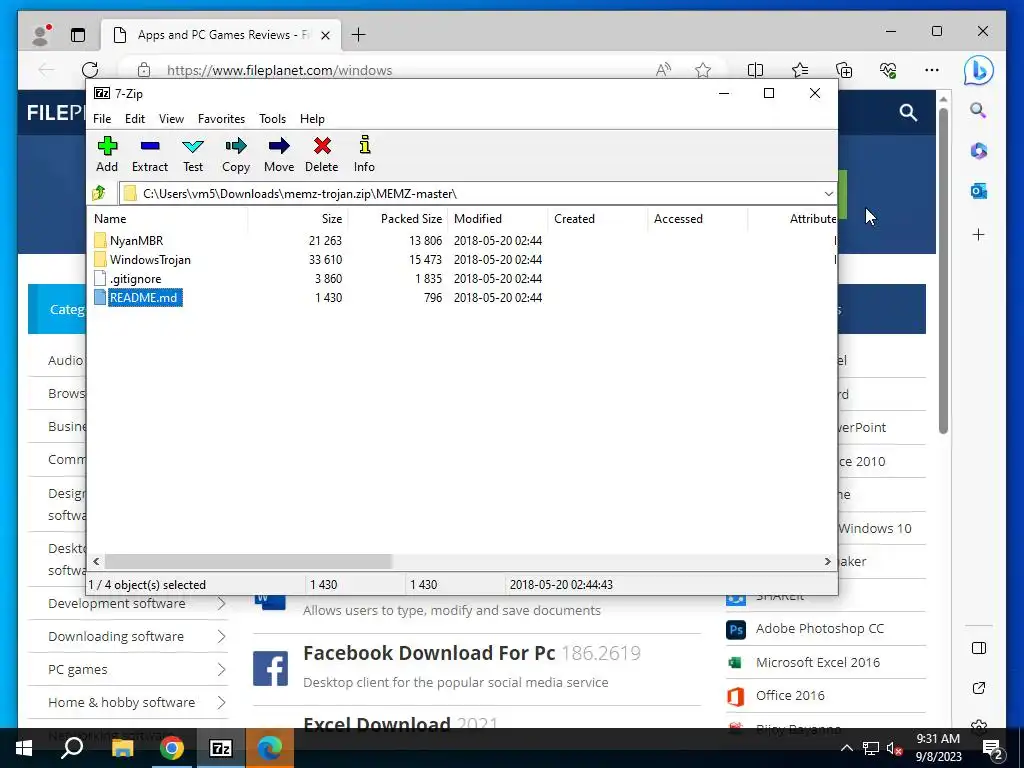
Task: Open Edge read aloud icon
Action: click(663, 70)
